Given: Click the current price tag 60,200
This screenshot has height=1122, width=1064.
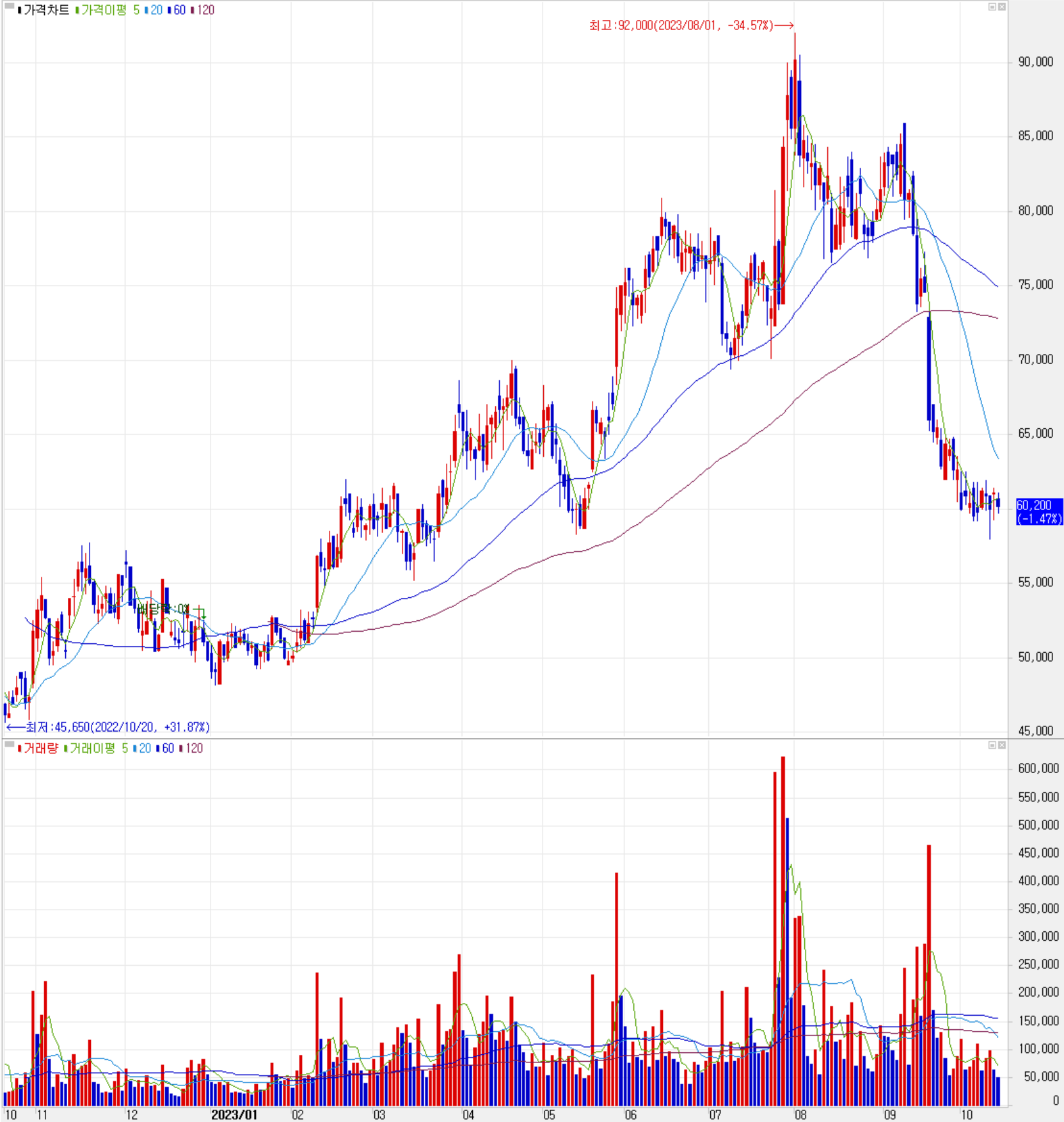Looking at the screenshot, I should [x=1039, y=511].
